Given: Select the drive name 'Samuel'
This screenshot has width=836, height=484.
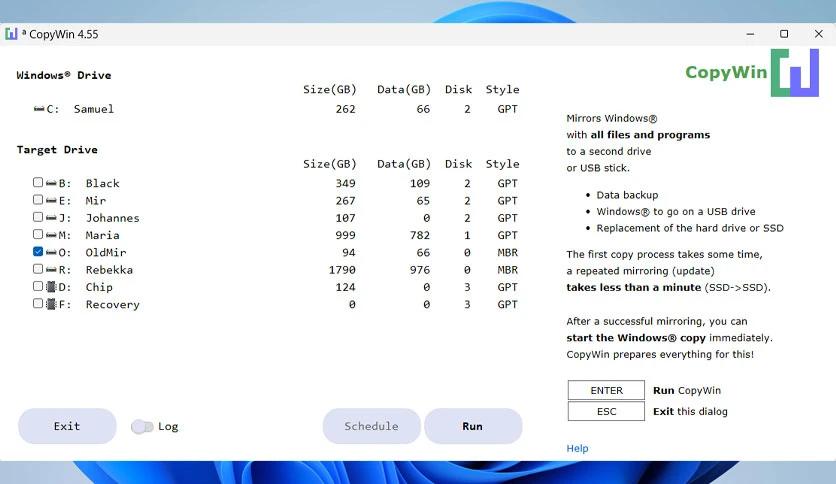Looking at the screenshot, I should [94, 109].
